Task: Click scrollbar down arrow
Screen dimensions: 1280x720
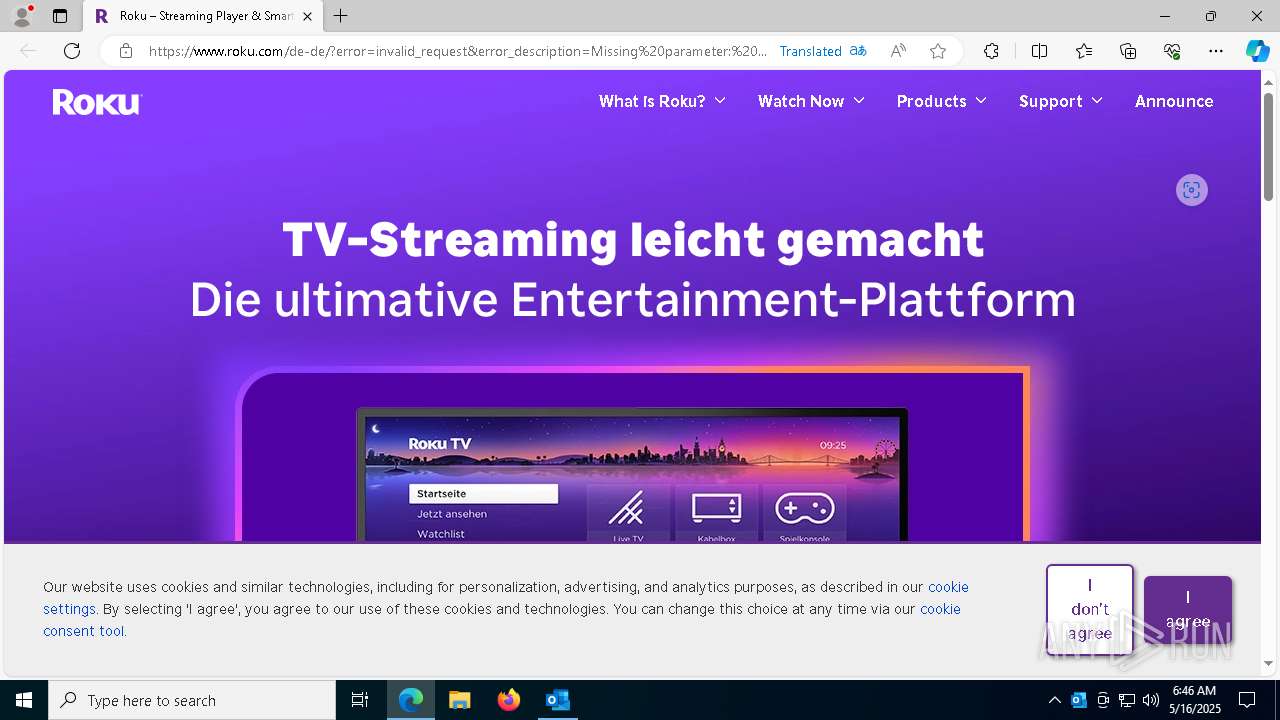Action: [1269, 663]
